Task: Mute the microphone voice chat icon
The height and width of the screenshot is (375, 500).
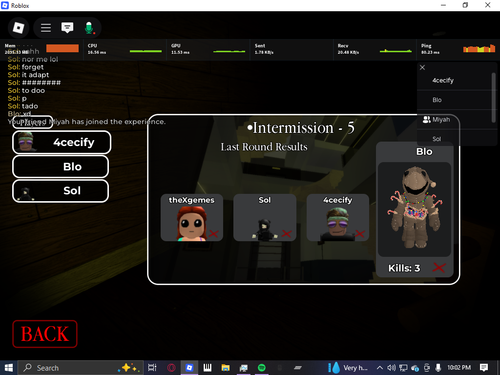Action: 89,28
